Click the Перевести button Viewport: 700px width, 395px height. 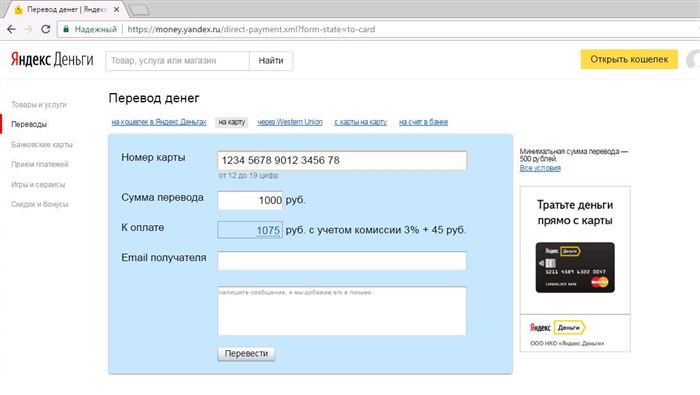246,353
